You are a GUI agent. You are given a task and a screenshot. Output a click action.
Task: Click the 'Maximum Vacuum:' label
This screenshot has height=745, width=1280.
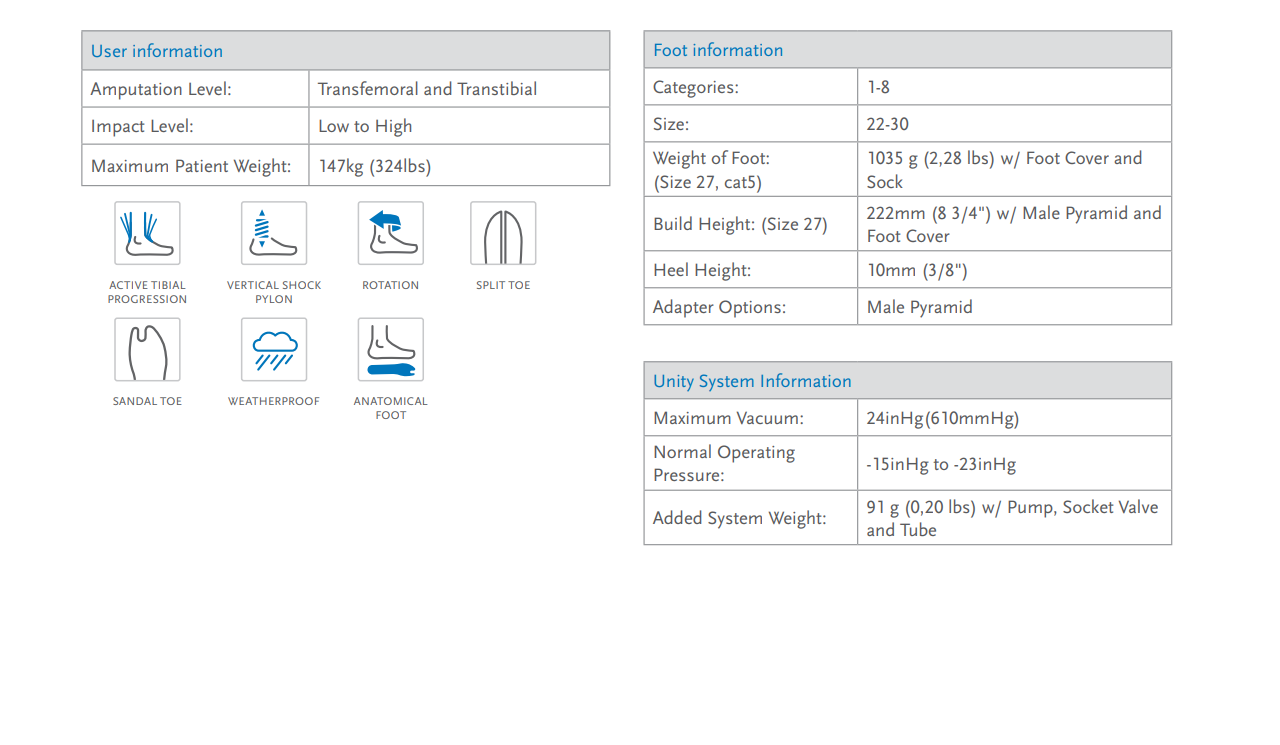click(x=728, y=418)
